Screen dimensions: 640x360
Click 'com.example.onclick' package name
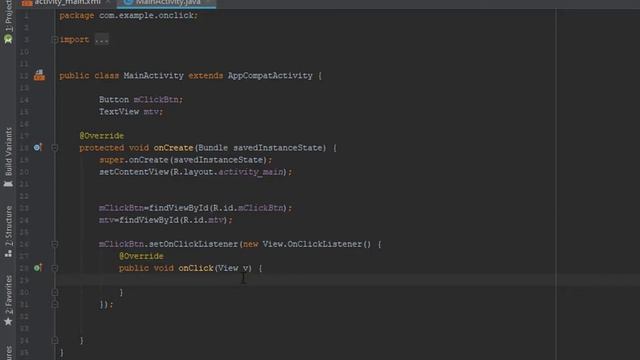click(x=147, y=16)
